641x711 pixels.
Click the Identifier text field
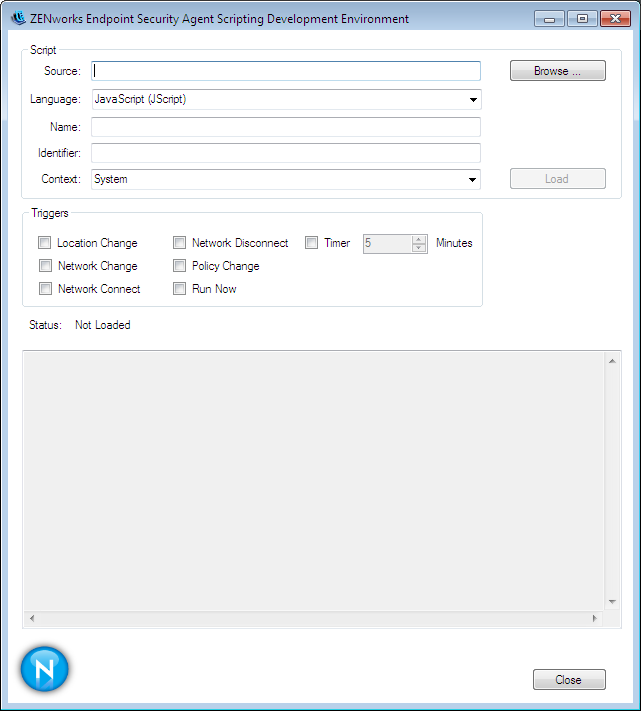point(286,153)
